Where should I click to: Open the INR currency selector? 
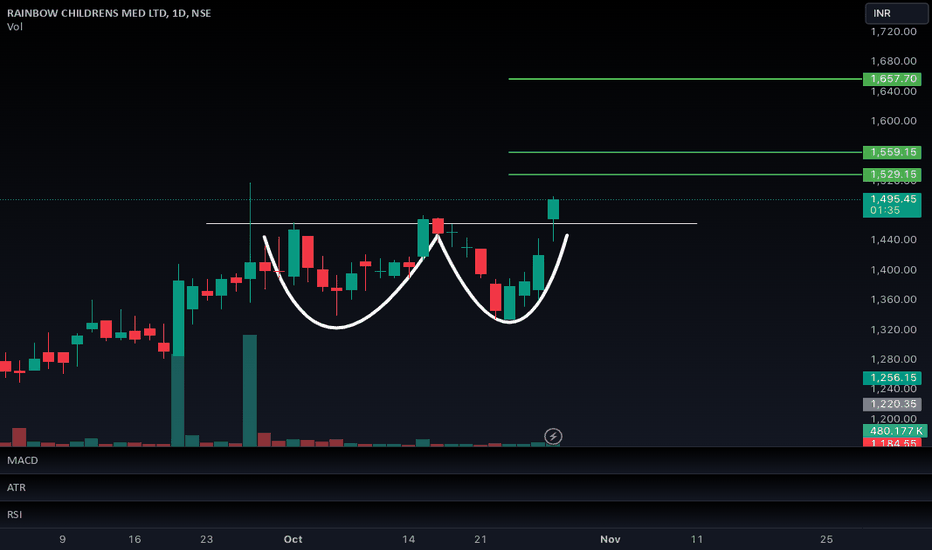[896, 13]
